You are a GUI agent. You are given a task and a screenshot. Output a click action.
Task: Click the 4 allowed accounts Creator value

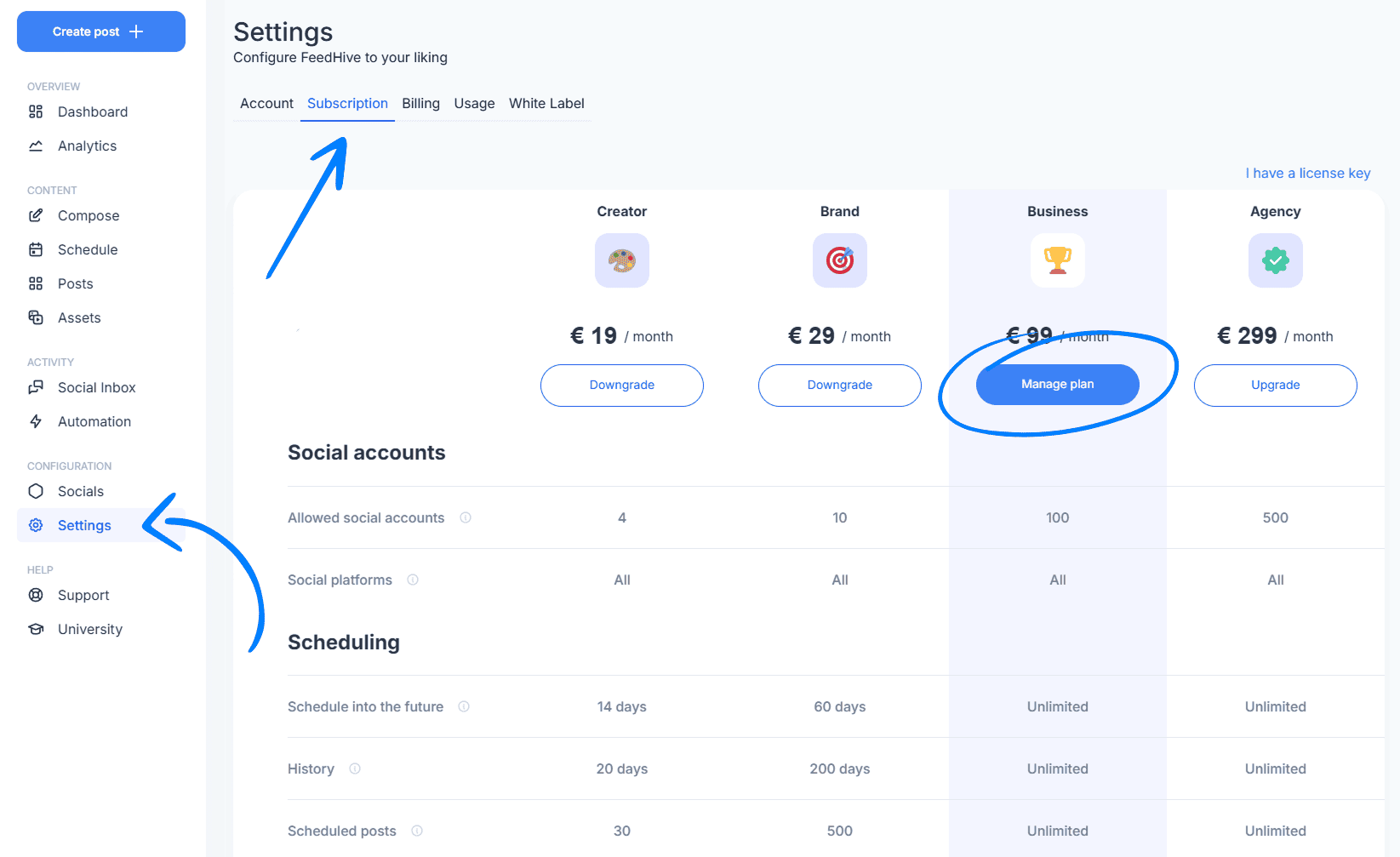click(622, 517)
